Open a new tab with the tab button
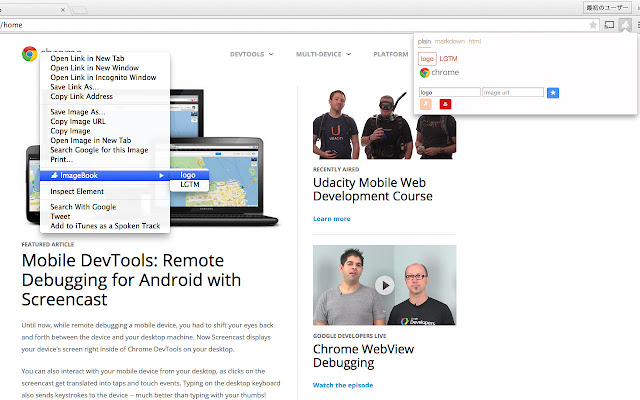This screenshot has width=640, height=400. 80,10
